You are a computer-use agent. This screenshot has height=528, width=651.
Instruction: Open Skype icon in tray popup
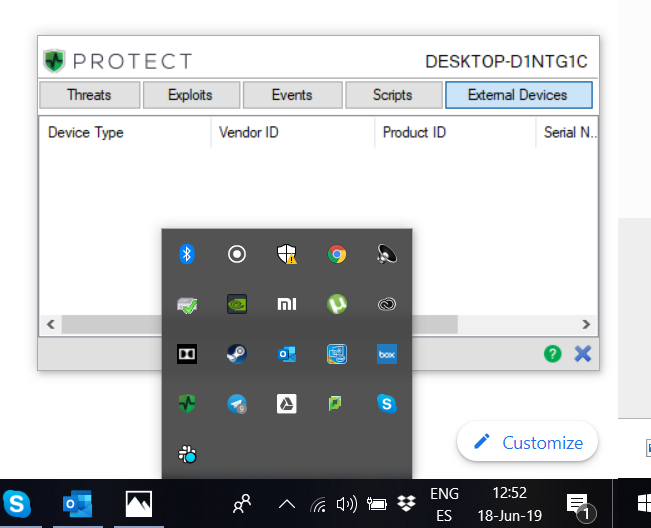(387, 403)
